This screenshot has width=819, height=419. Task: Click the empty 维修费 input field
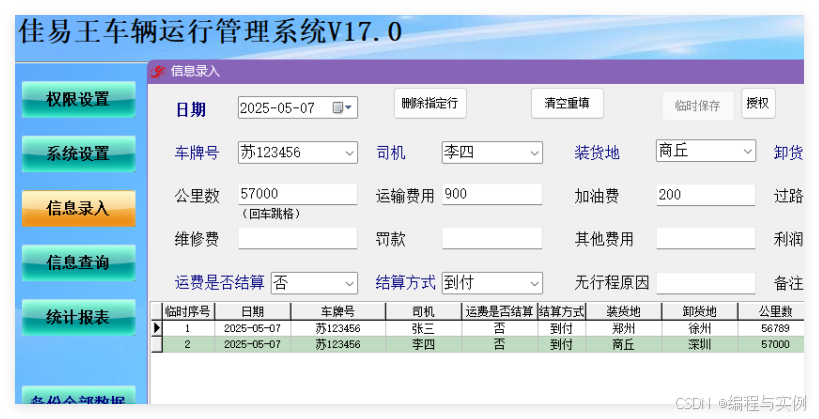tap(298, 238)
